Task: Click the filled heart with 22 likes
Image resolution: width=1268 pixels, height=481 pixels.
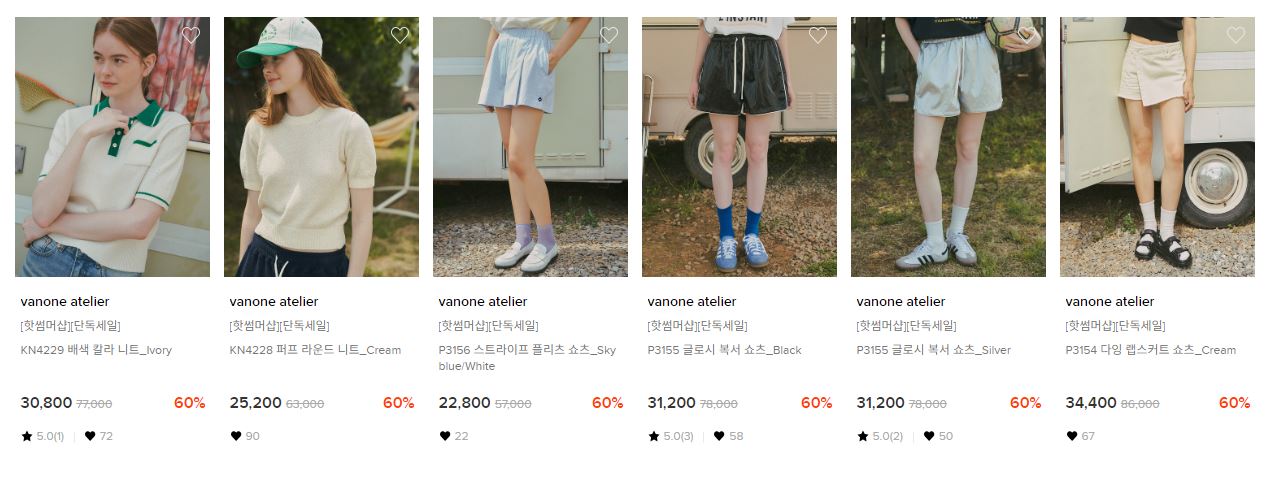Action: (445, 436)
